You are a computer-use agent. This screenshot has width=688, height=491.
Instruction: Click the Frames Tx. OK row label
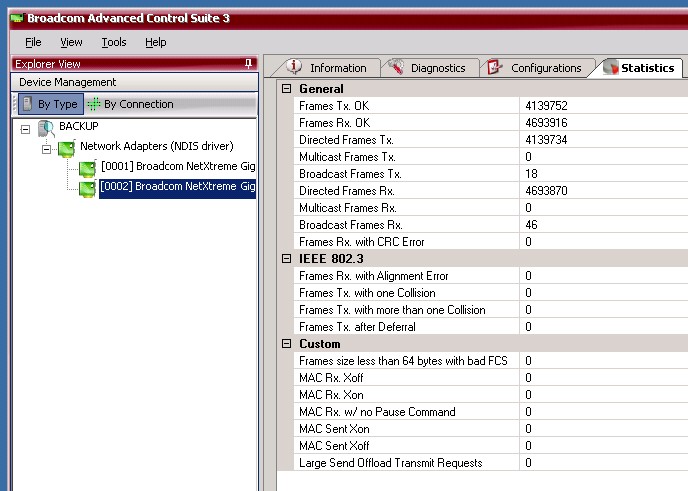point(334,106)
